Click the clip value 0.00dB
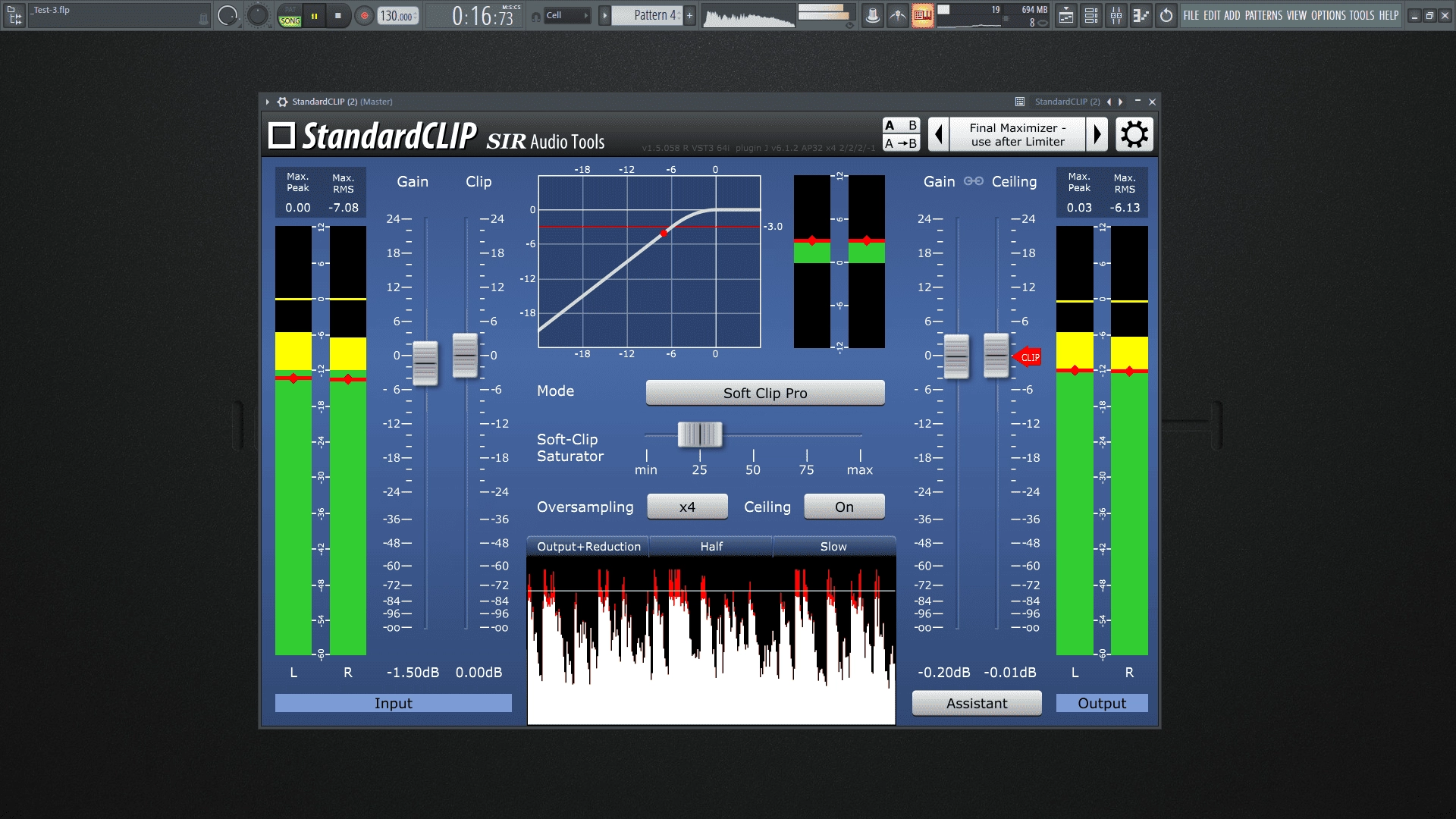Viewport: 1456px width, 819px height. pos(479,673)
